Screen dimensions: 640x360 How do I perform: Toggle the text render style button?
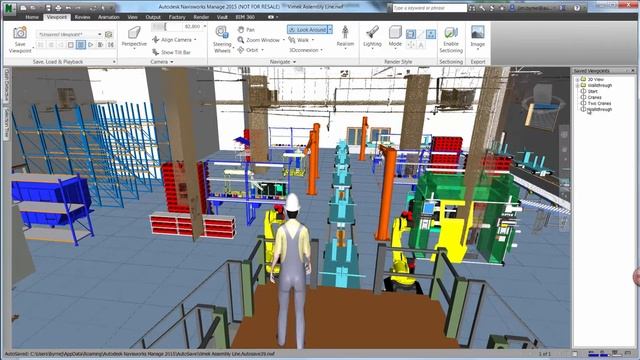coord(421,44)
